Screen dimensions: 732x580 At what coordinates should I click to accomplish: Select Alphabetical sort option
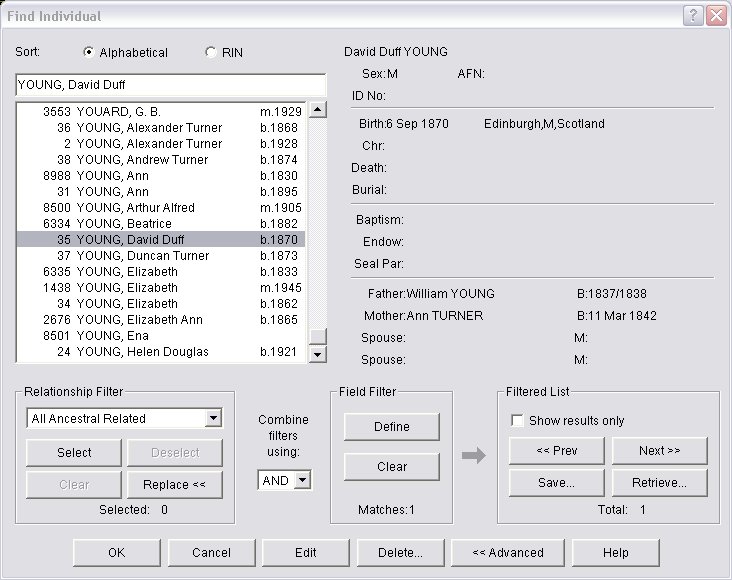tap(125, 52)
